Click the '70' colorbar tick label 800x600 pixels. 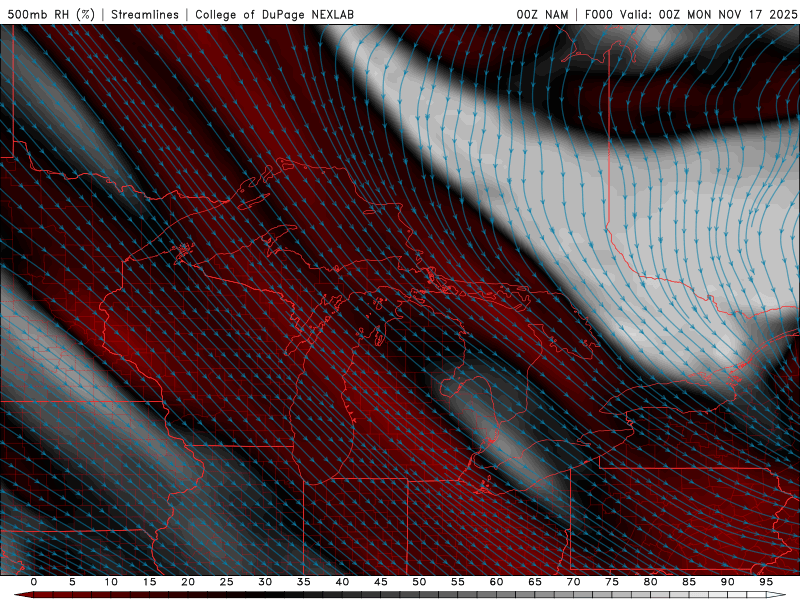[x=573, y=582]
